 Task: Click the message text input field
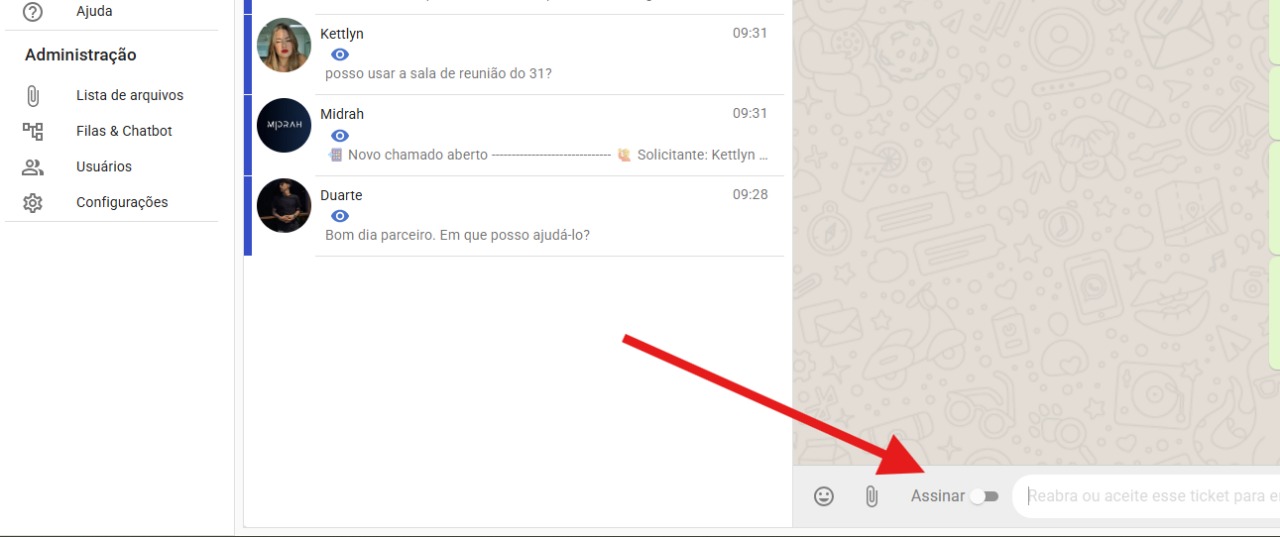(1150, 496)
